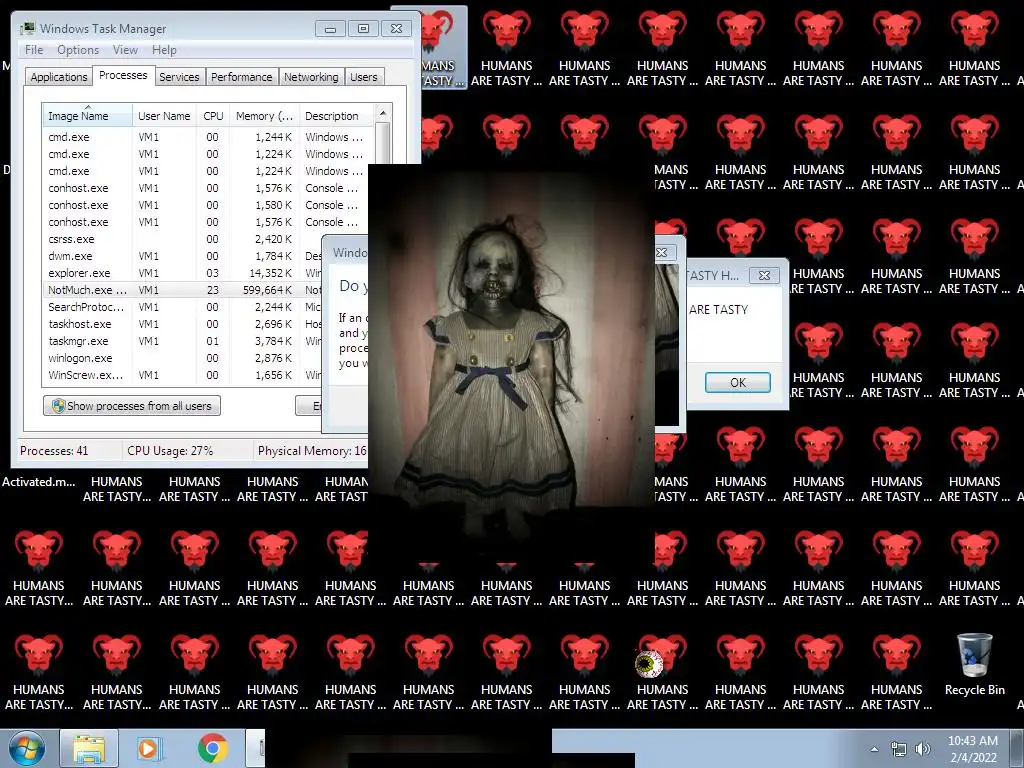1024x768 pixels.
Task: Show hidden system tray icons arrow
Action: pos(874,749)
